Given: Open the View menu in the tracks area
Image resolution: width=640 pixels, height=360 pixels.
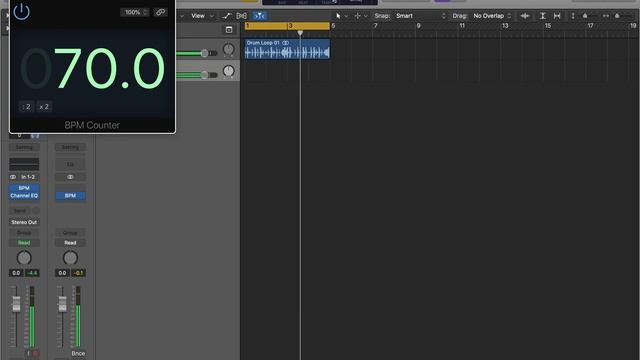Looking at the screenshot, I should pos(202,16).
